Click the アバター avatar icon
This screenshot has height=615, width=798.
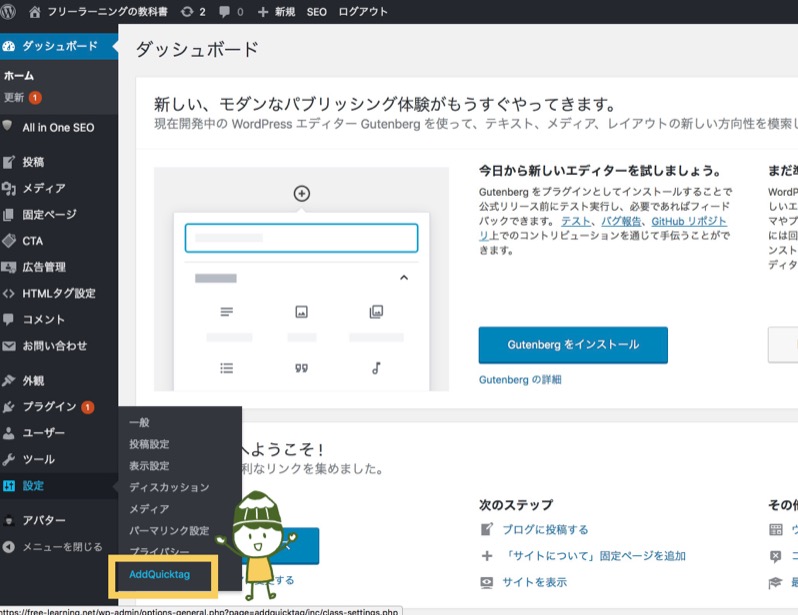tap(9, 520)
